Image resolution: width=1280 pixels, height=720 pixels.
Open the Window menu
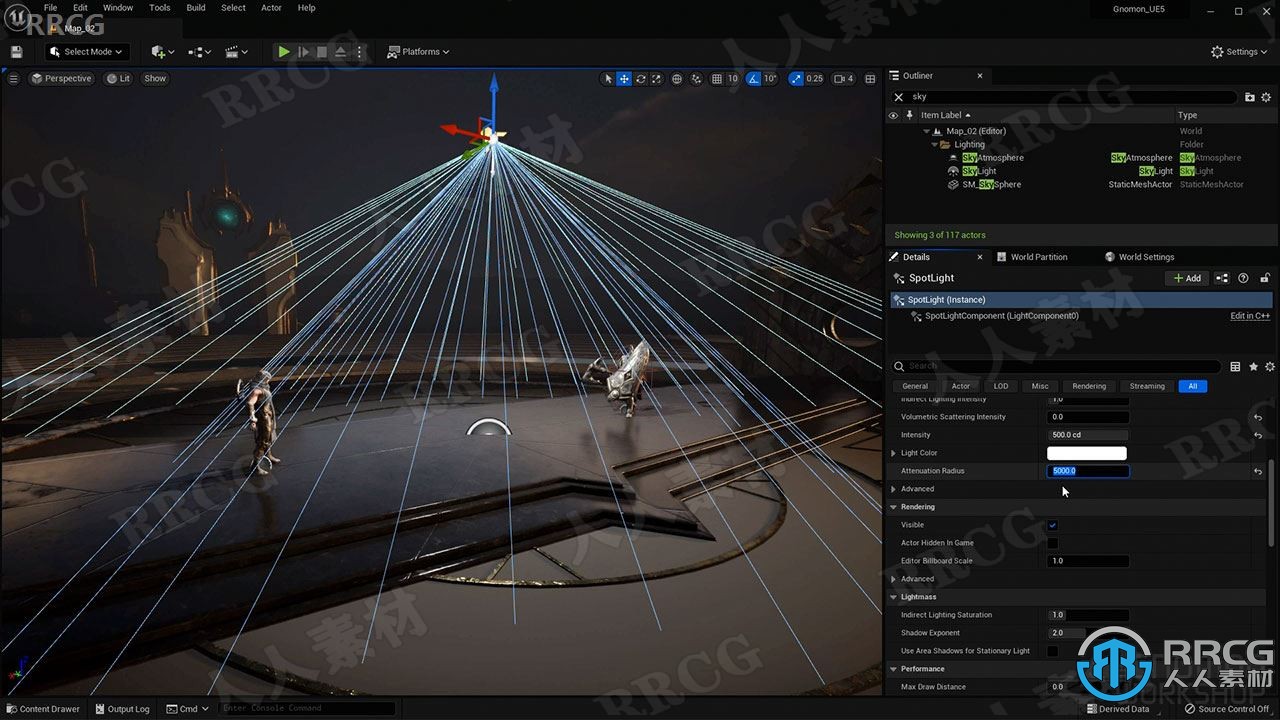pyautogui.click(x=118, y=8)
